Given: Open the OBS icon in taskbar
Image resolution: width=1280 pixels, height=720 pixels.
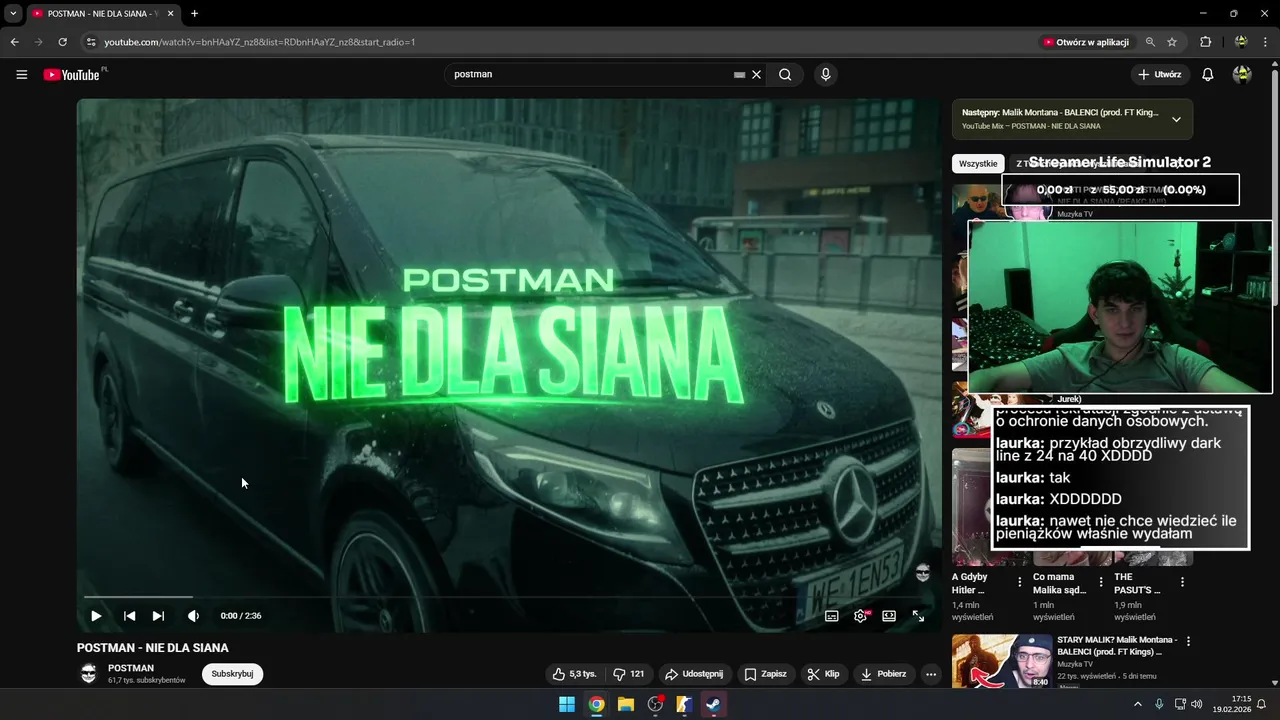Looking at the screenshot, I should pos(655,704).
